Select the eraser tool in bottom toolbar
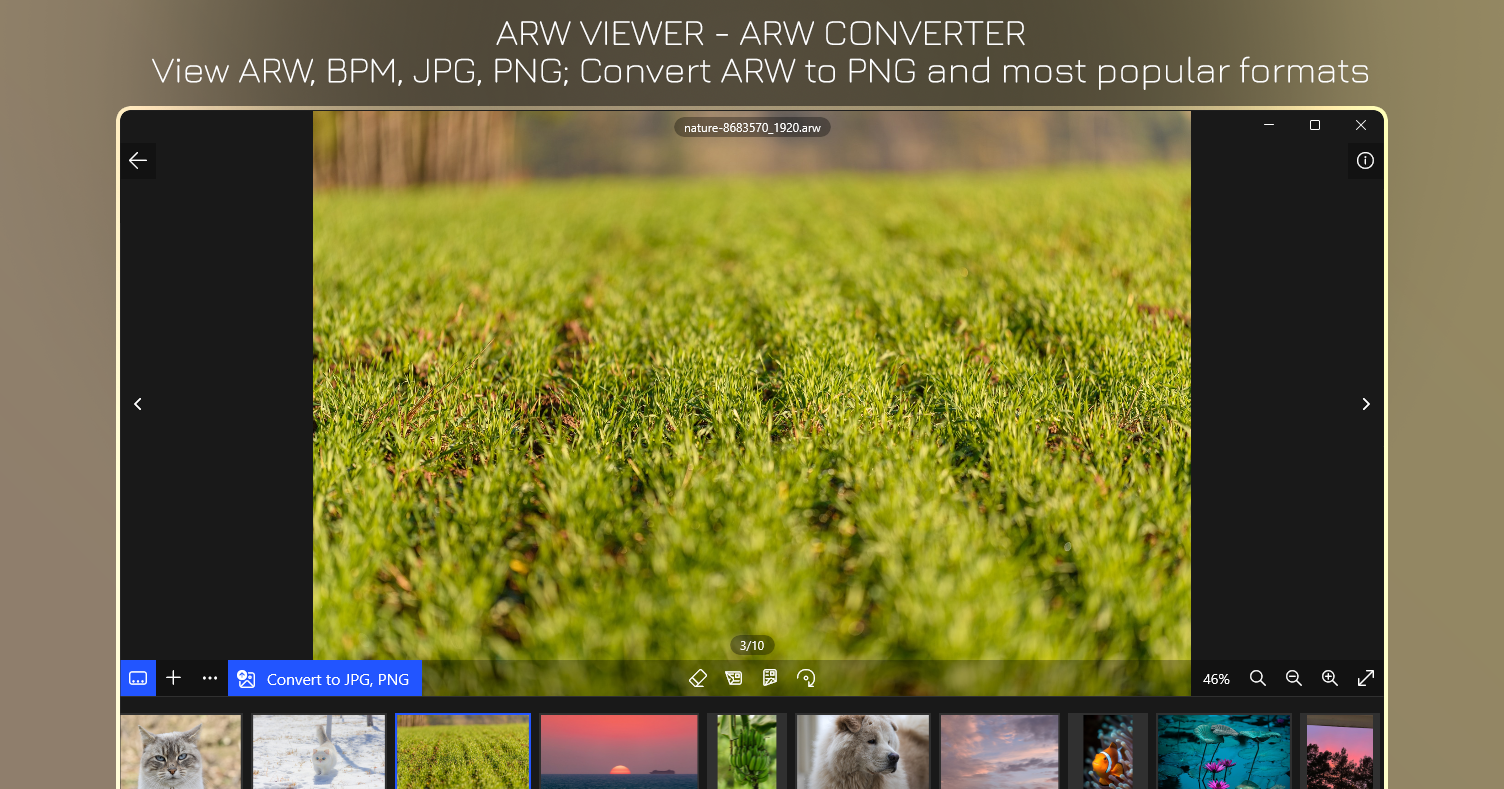The height and width of the screenshot is (789, 1504). [698, 678]
